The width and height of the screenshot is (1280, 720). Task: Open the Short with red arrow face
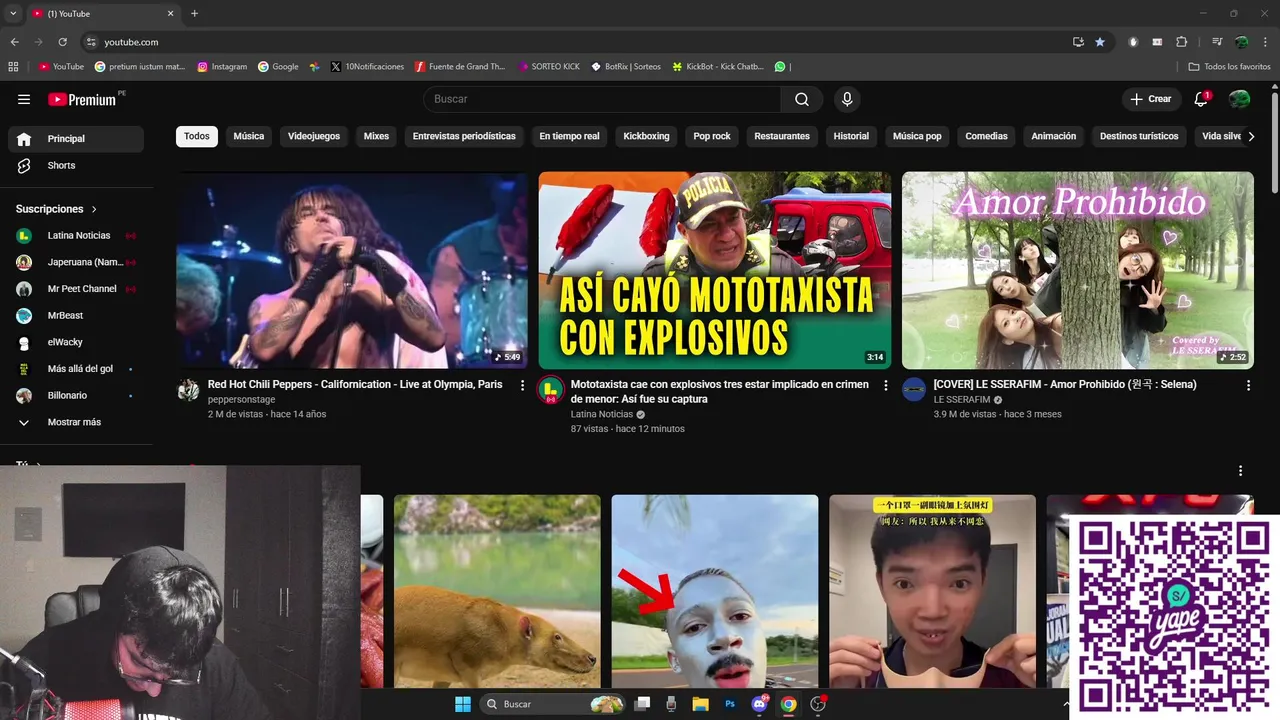point(715,591)
